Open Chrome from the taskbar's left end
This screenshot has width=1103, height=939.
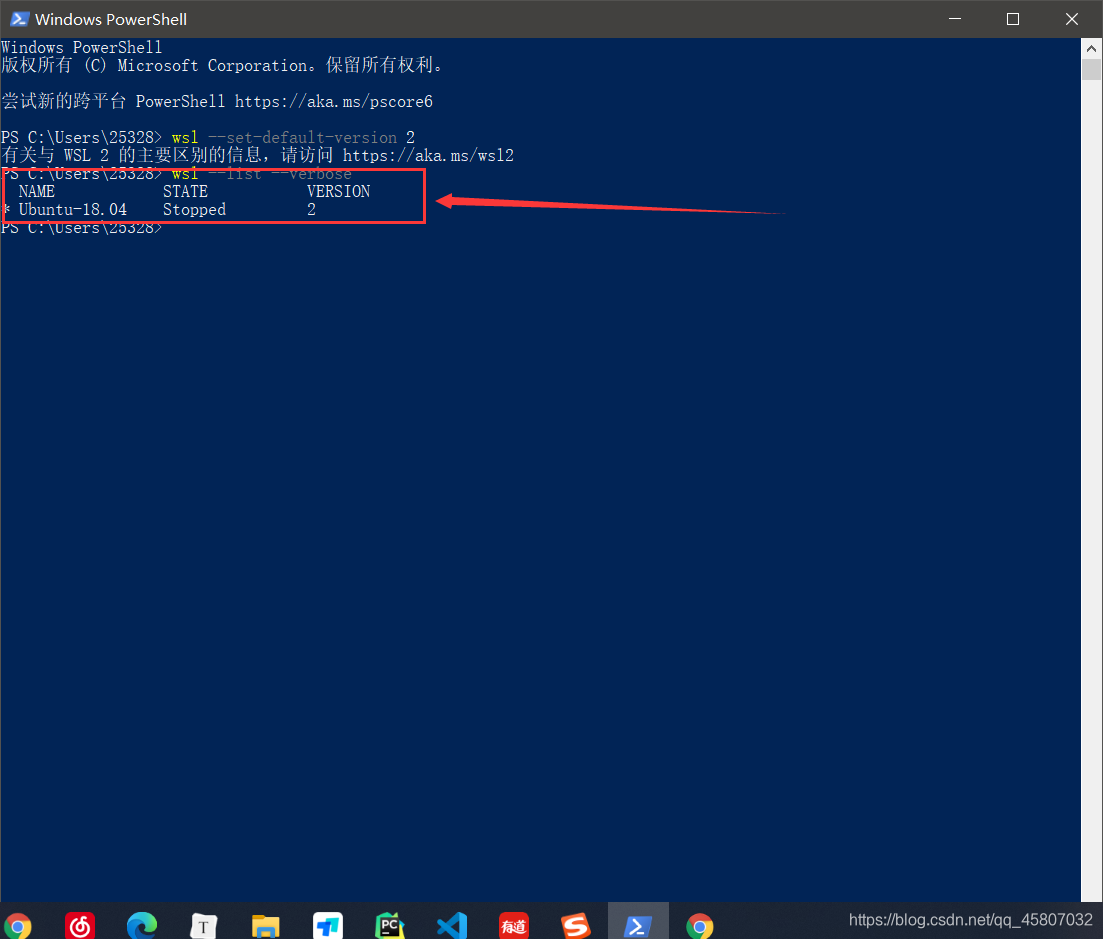(18, 926)
